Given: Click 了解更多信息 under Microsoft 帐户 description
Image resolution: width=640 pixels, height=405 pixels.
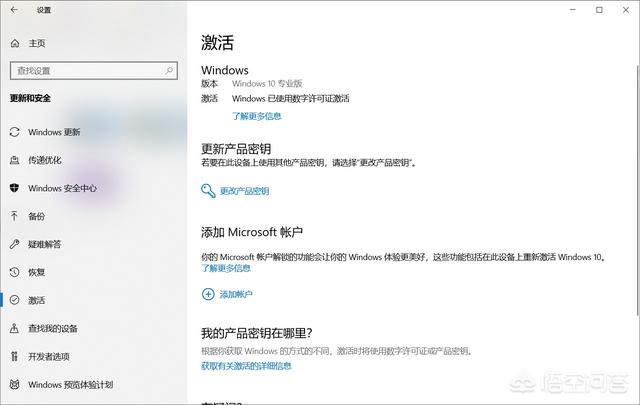Looking at the screenshot, I should point(226,268).
